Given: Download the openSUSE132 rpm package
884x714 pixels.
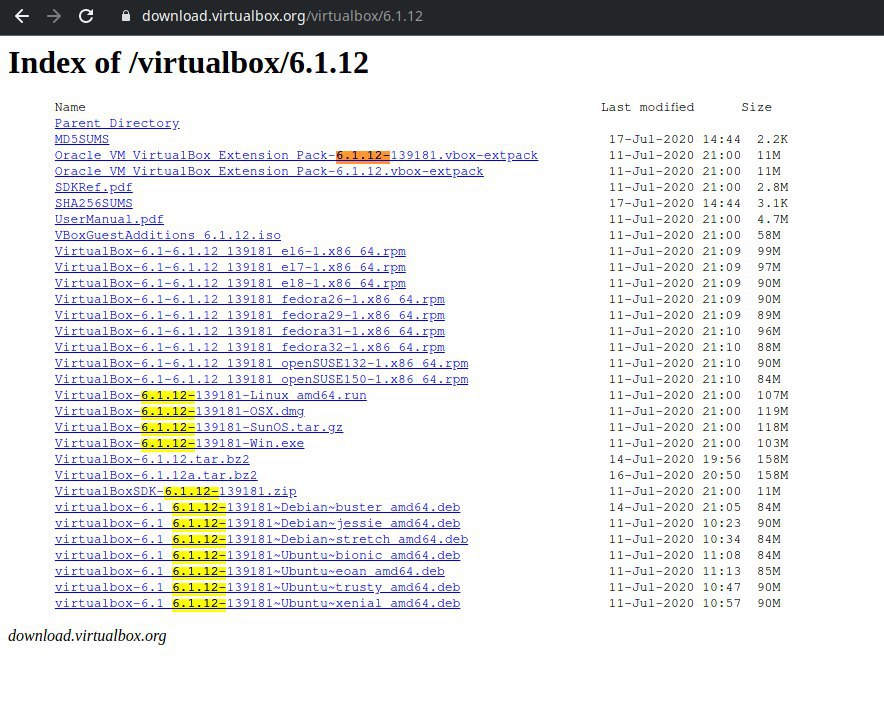Looking at the screenshot, I should [x=261, y=363].
